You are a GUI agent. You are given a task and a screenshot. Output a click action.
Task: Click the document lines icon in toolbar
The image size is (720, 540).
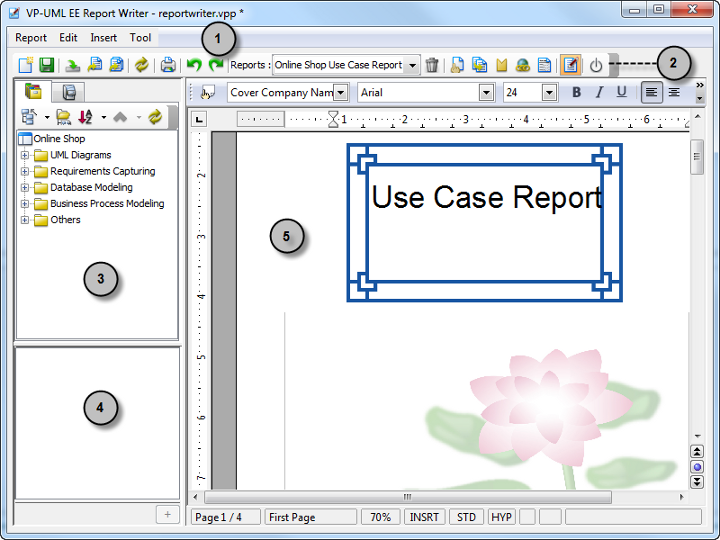point(544,65)
